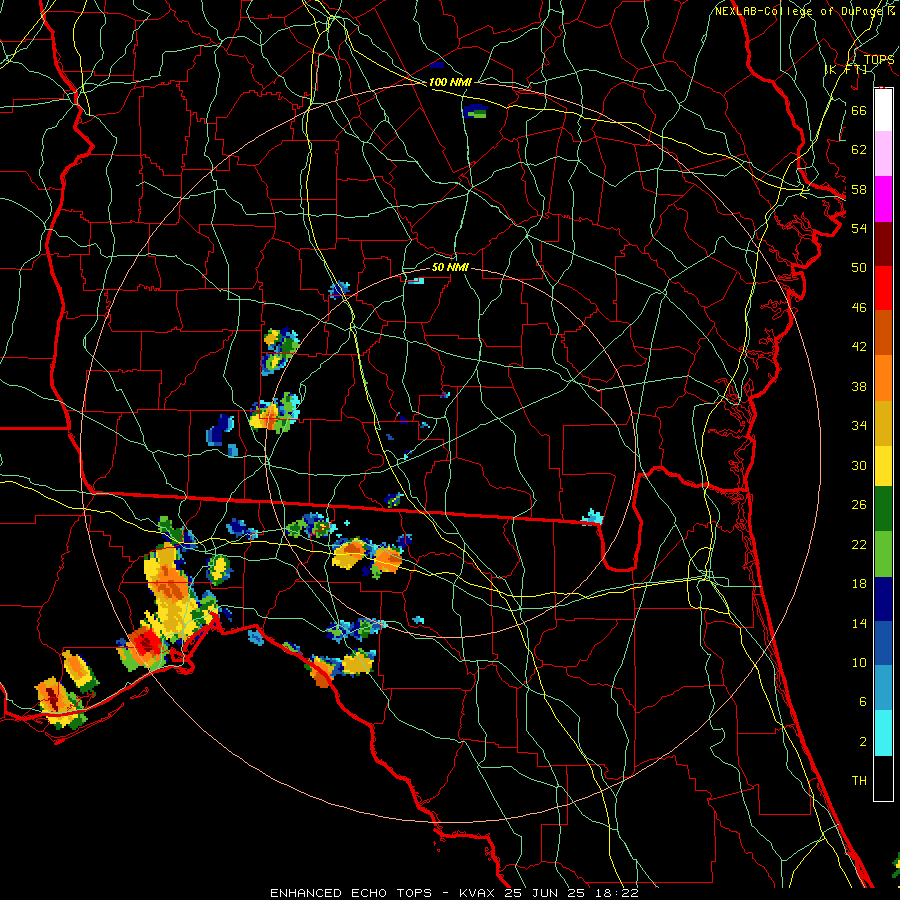900x900 pixels.
Task: Click the legend scale value 50
Action: click(859, 267)
